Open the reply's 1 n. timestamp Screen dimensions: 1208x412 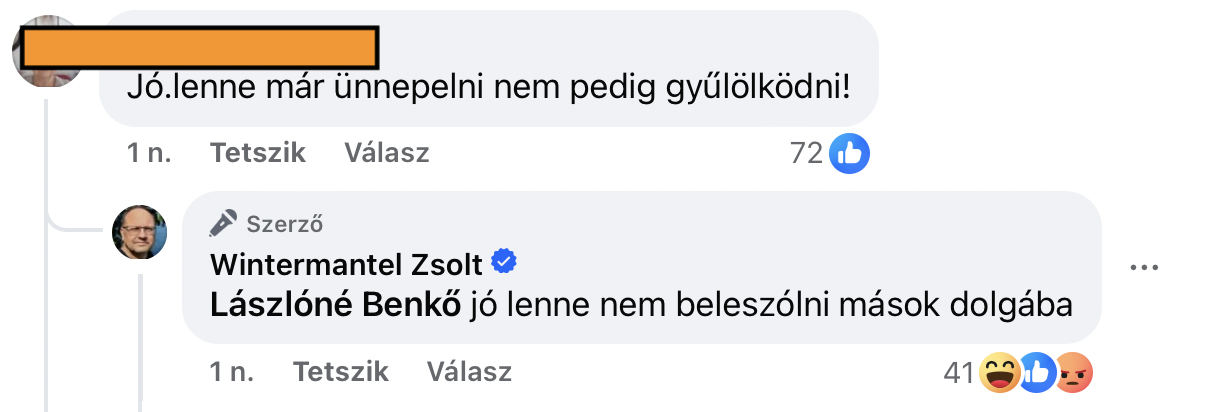pyautogui.click(x=231, y=373)
